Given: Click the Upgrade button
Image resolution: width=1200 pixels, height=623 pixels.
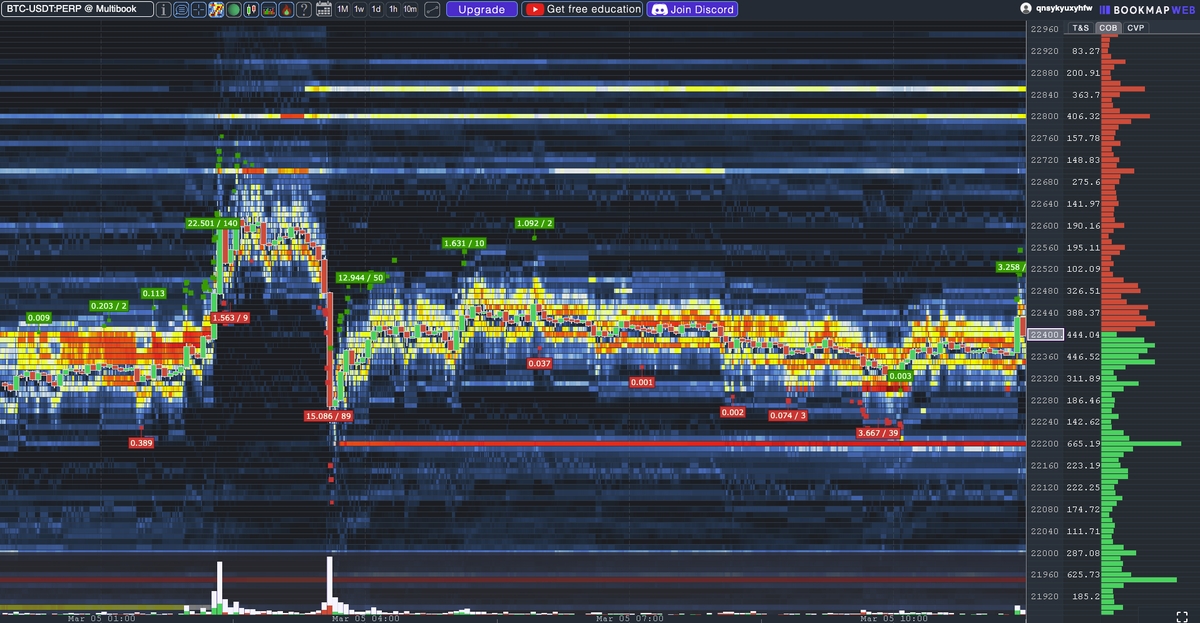Looking at the screenshot, I should pyautogui.click(x=482, y=9).
